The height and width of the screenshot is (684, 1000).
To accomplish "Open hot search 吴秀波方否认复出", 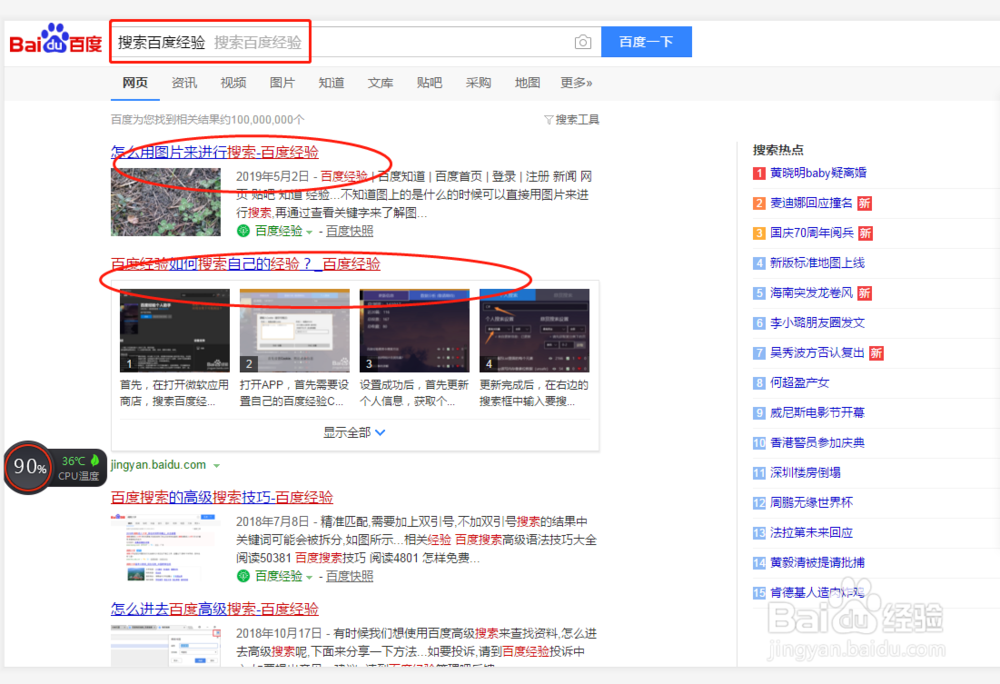I will coord(818,353).
